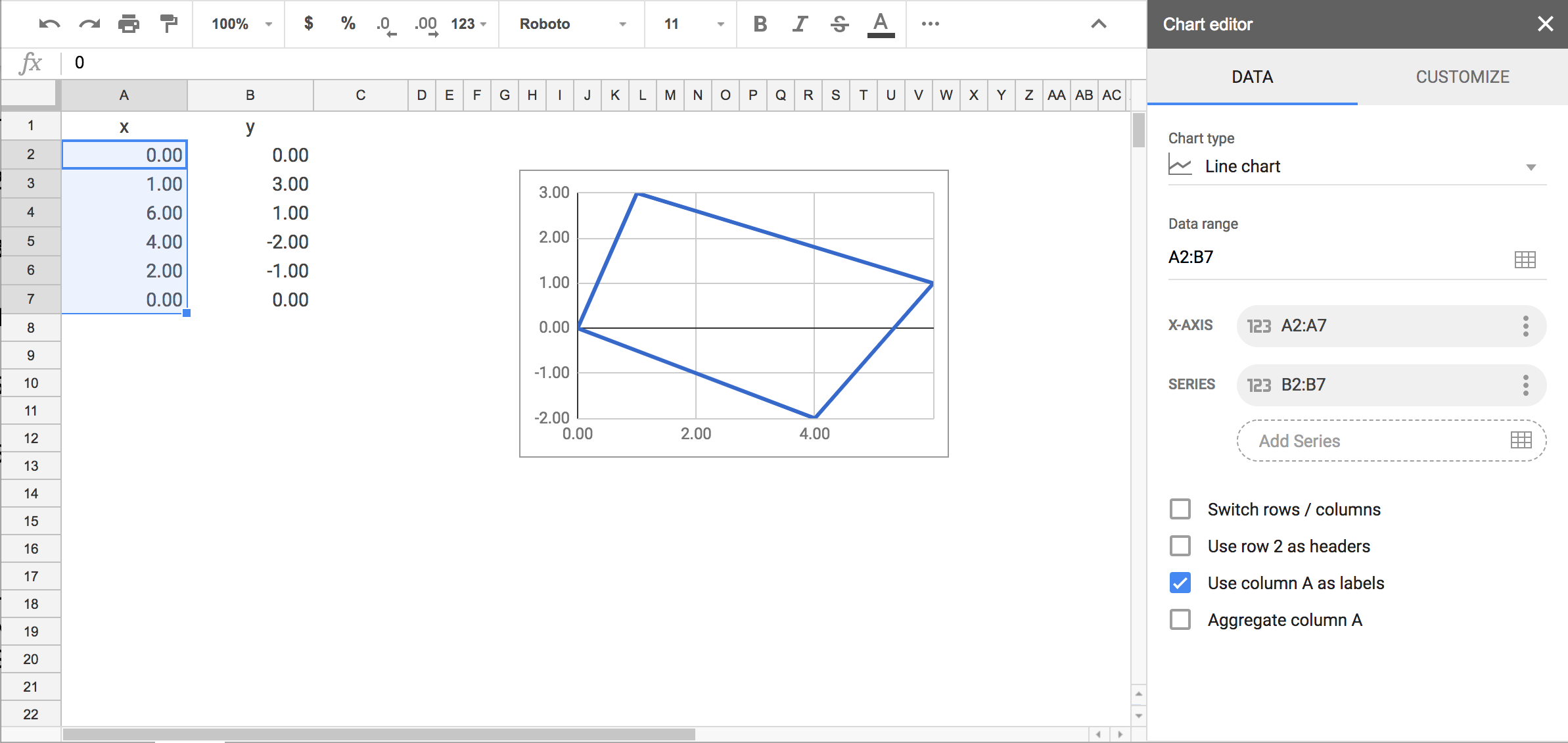Screen dimensions: 1568x743
Task: Open the Roboto font dropdown
Action: coord(572,24)
